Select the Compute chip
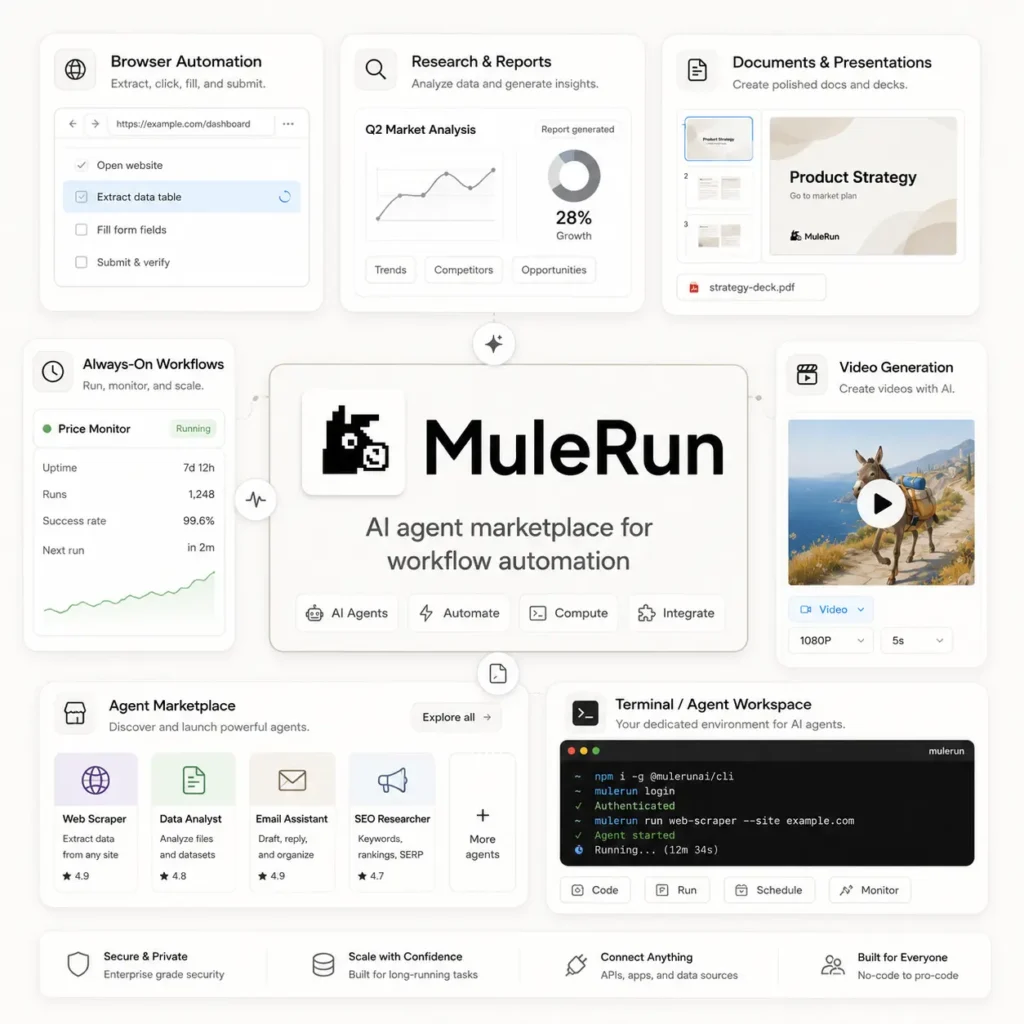1024x1024 pixels. (568, 613)
